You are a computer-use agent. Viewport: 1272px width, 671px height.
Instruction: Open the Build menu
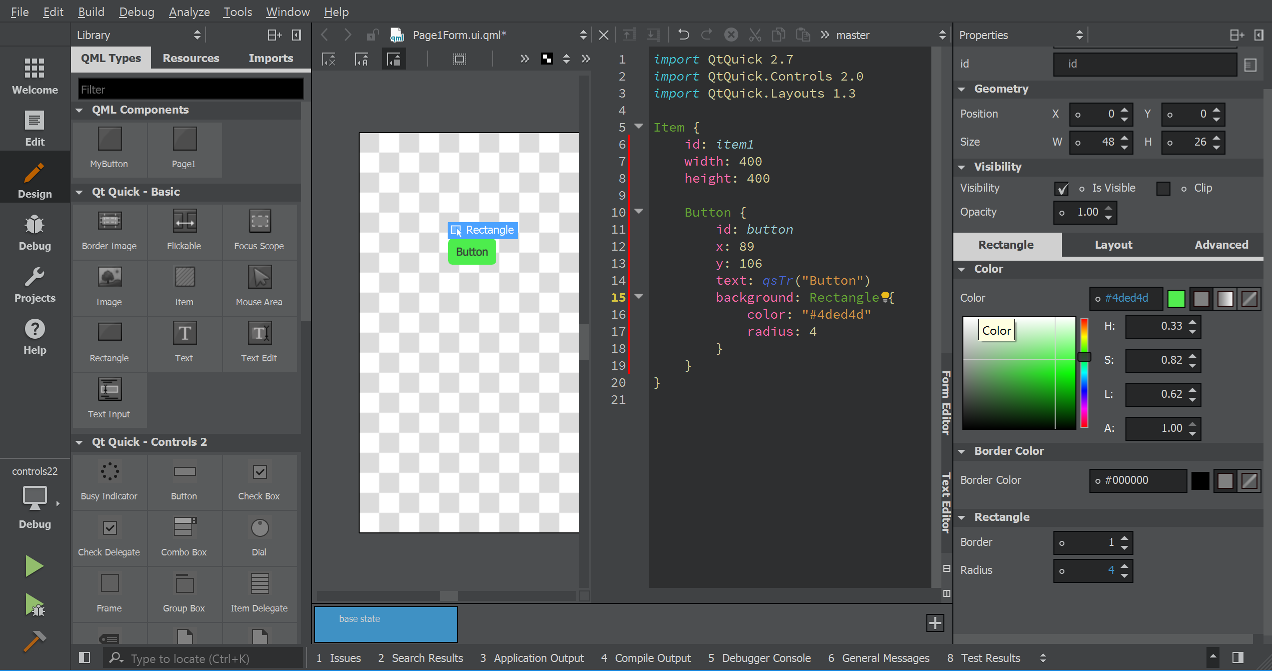(91, 11)
